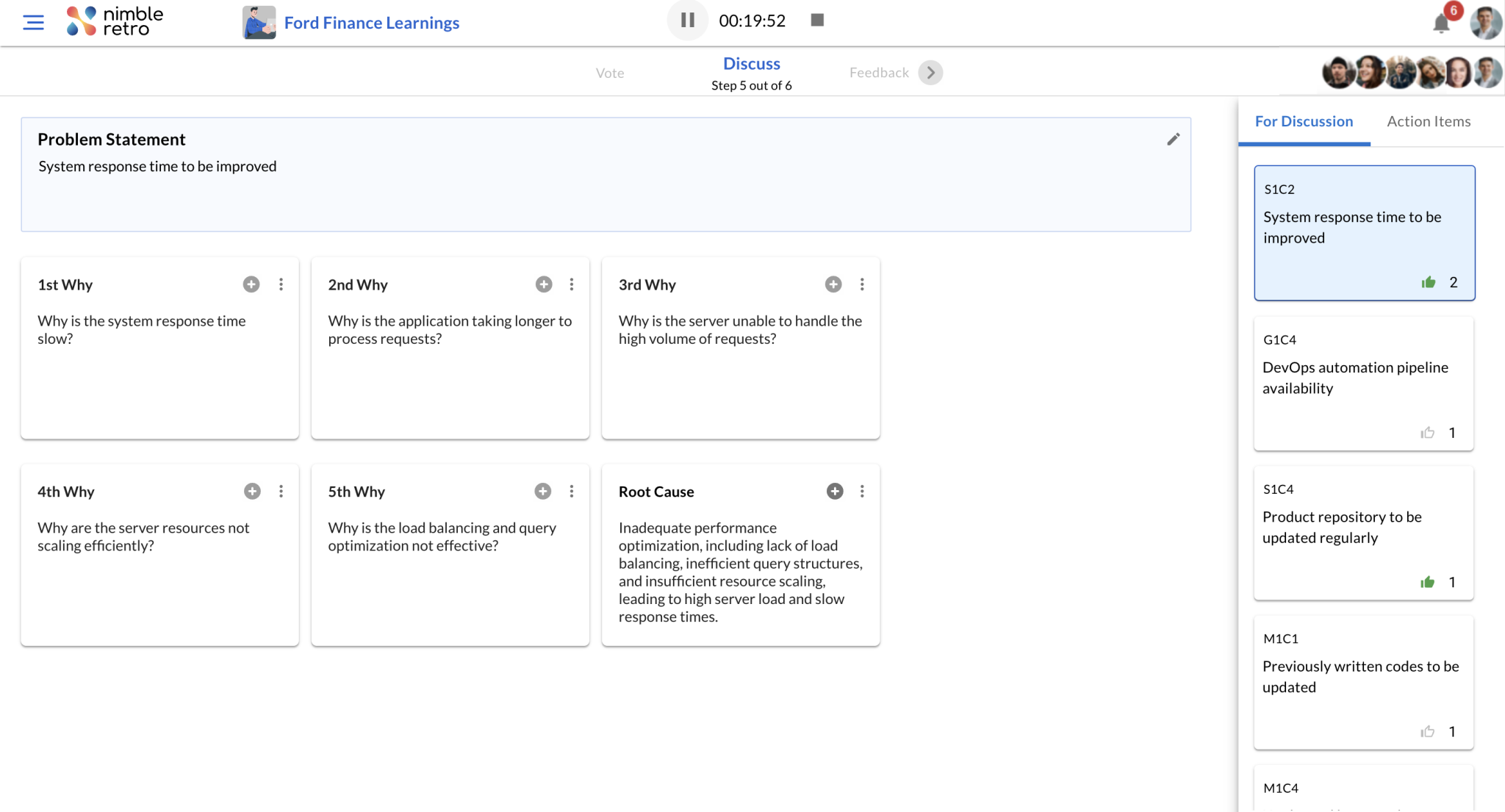Select the DevOps automation pipeline availability card
This screenshot has height=812, width=1505.
(1364, 383)
